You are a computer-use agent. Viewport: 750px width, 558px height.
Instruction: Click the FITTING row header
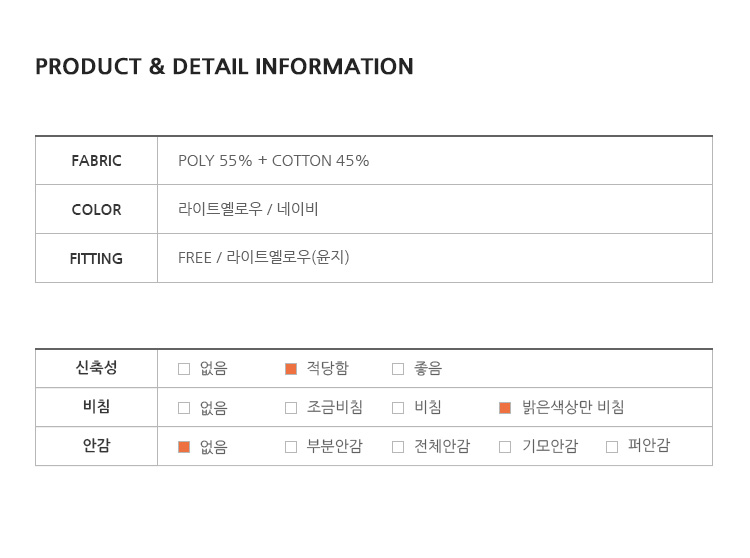pos(97,258)
